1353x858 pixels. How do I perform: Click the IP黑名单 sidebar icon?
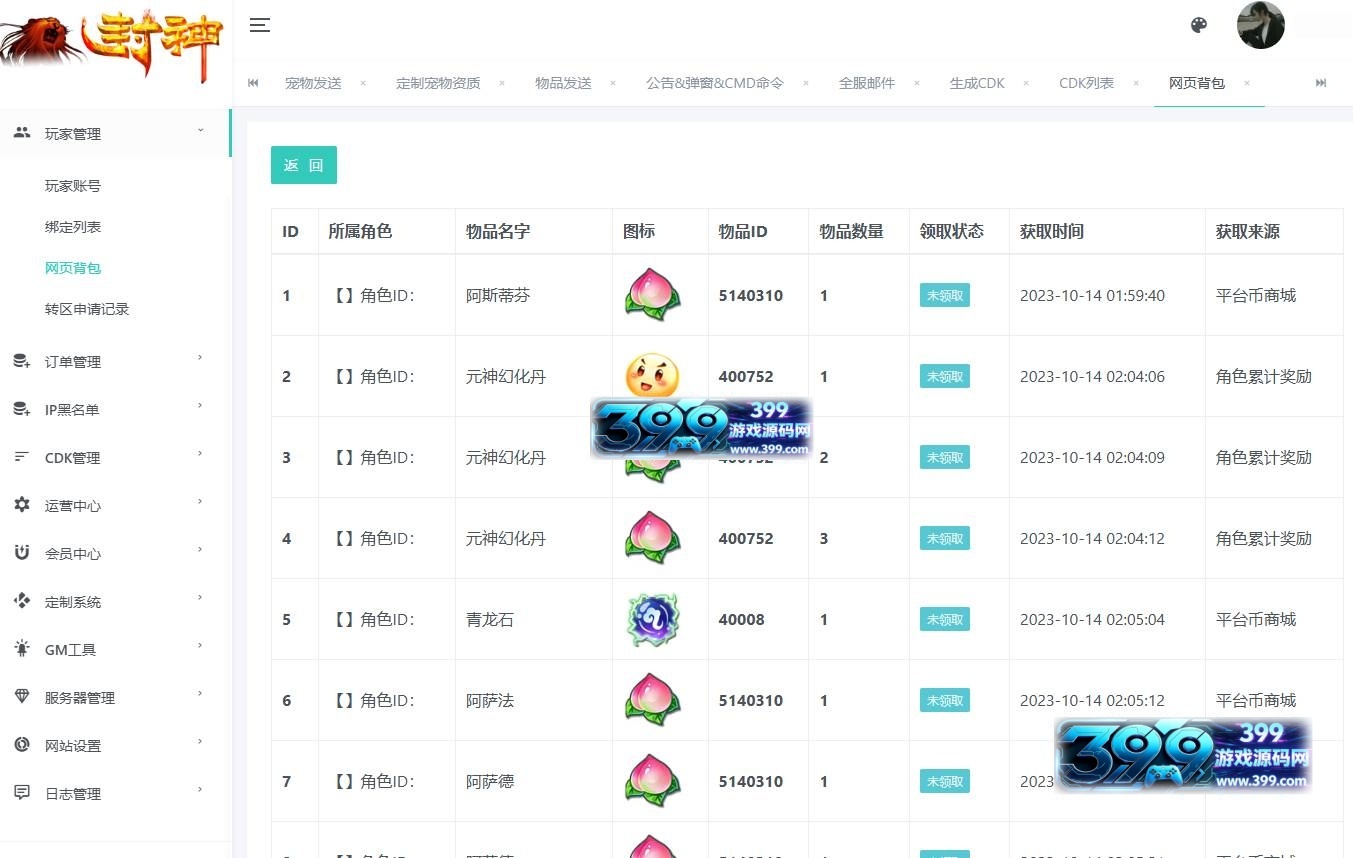tap(22, 409)
